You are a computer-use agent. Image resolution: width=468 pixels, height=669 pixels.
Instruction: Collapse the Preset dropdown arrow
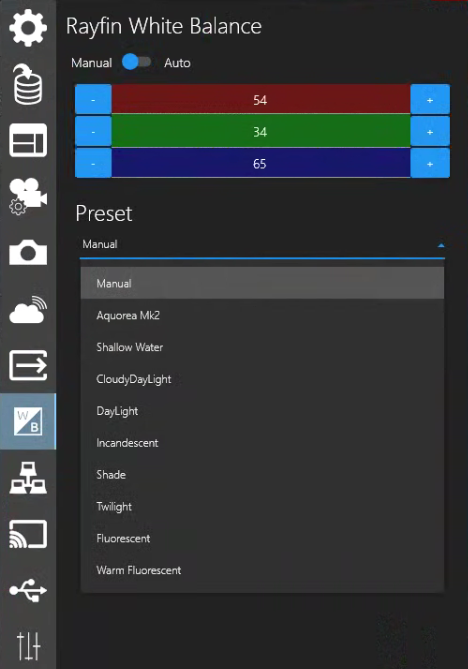pyautogui.click(x=441, y=245)
